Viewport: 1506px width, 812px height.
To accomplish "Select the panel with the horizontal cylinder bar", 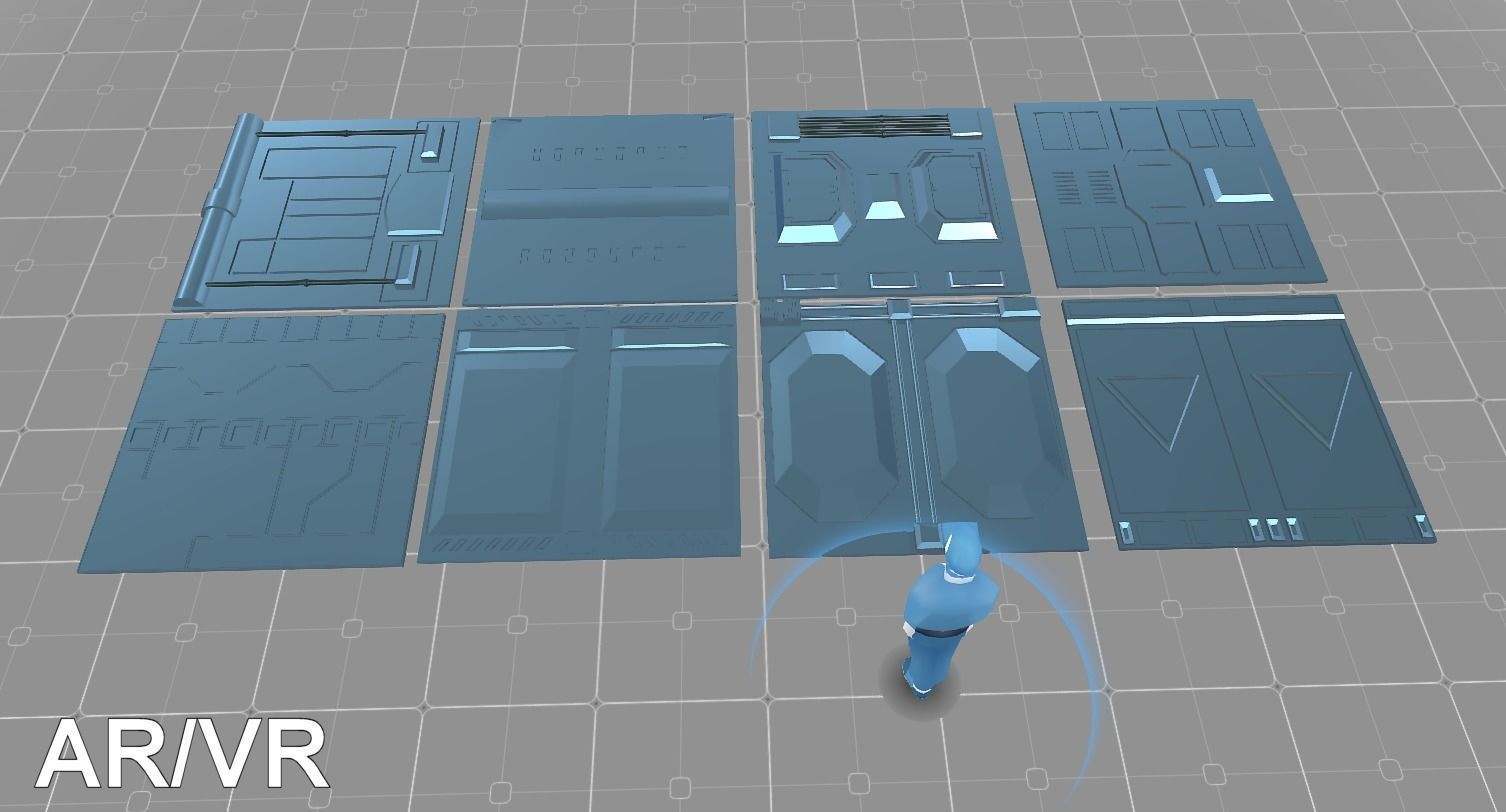I will 601,211.
